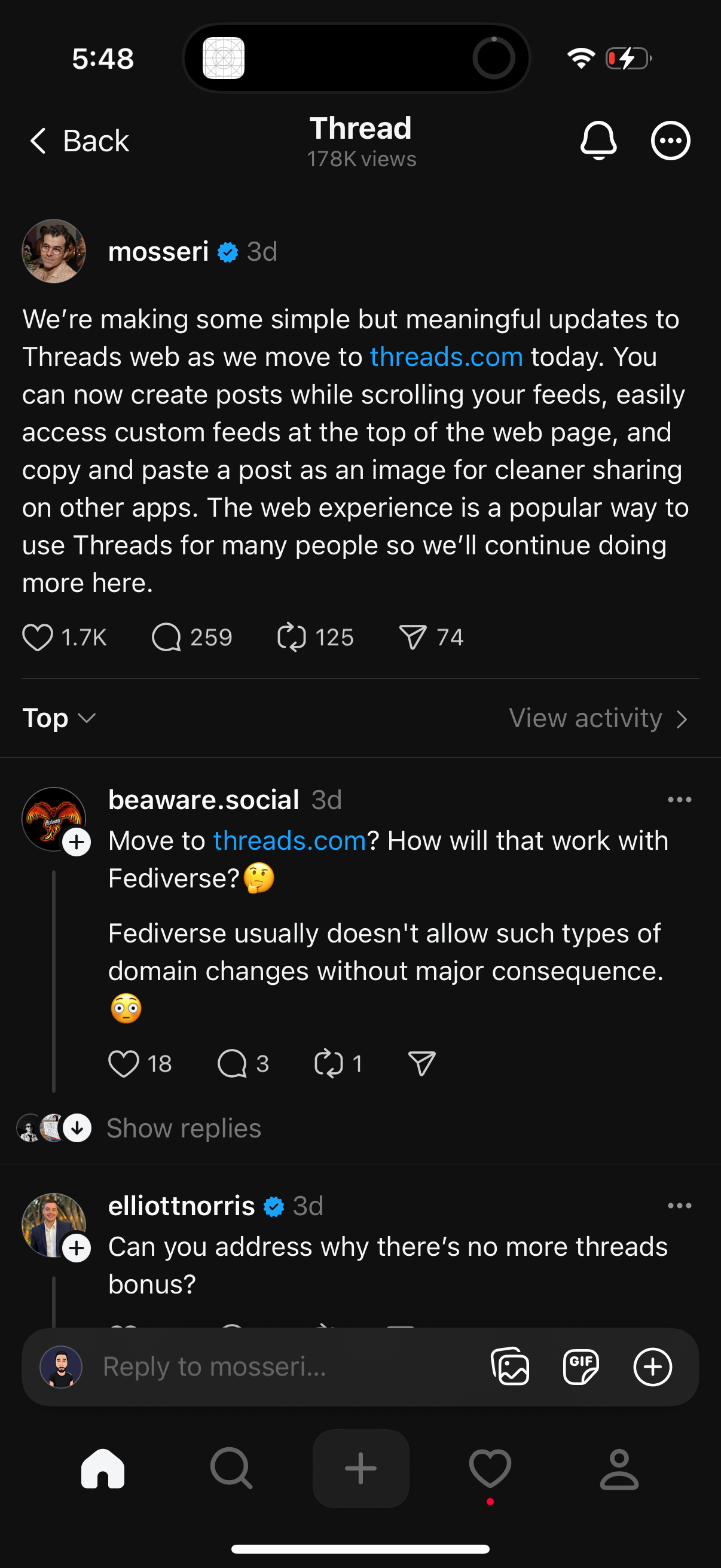
Task: Attach a photo to your reply
Action: pos(510,1366)
